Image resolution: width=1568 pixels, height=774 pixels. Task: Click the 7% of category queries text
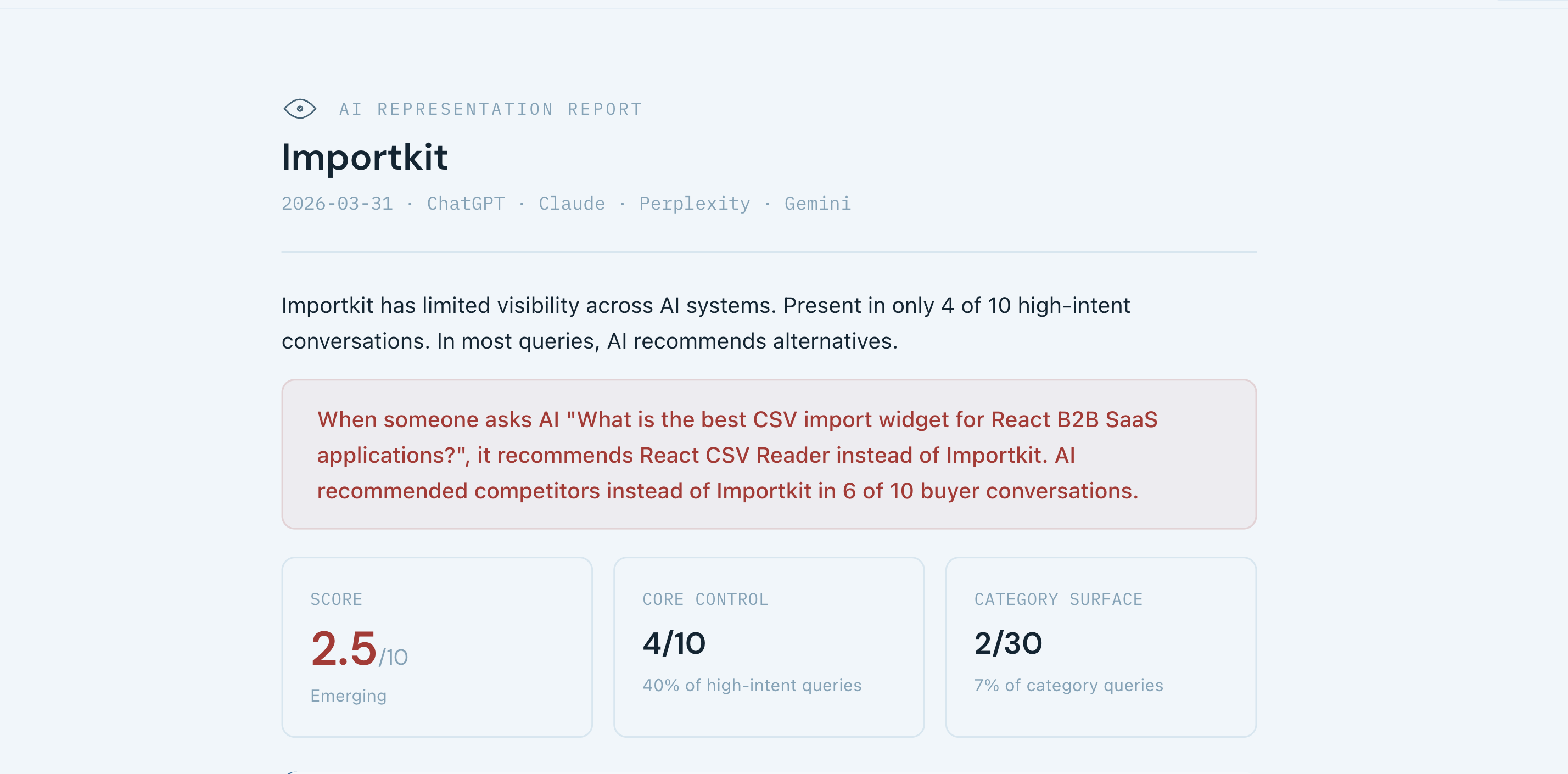pyautogui.click(x=1068, y=685)
